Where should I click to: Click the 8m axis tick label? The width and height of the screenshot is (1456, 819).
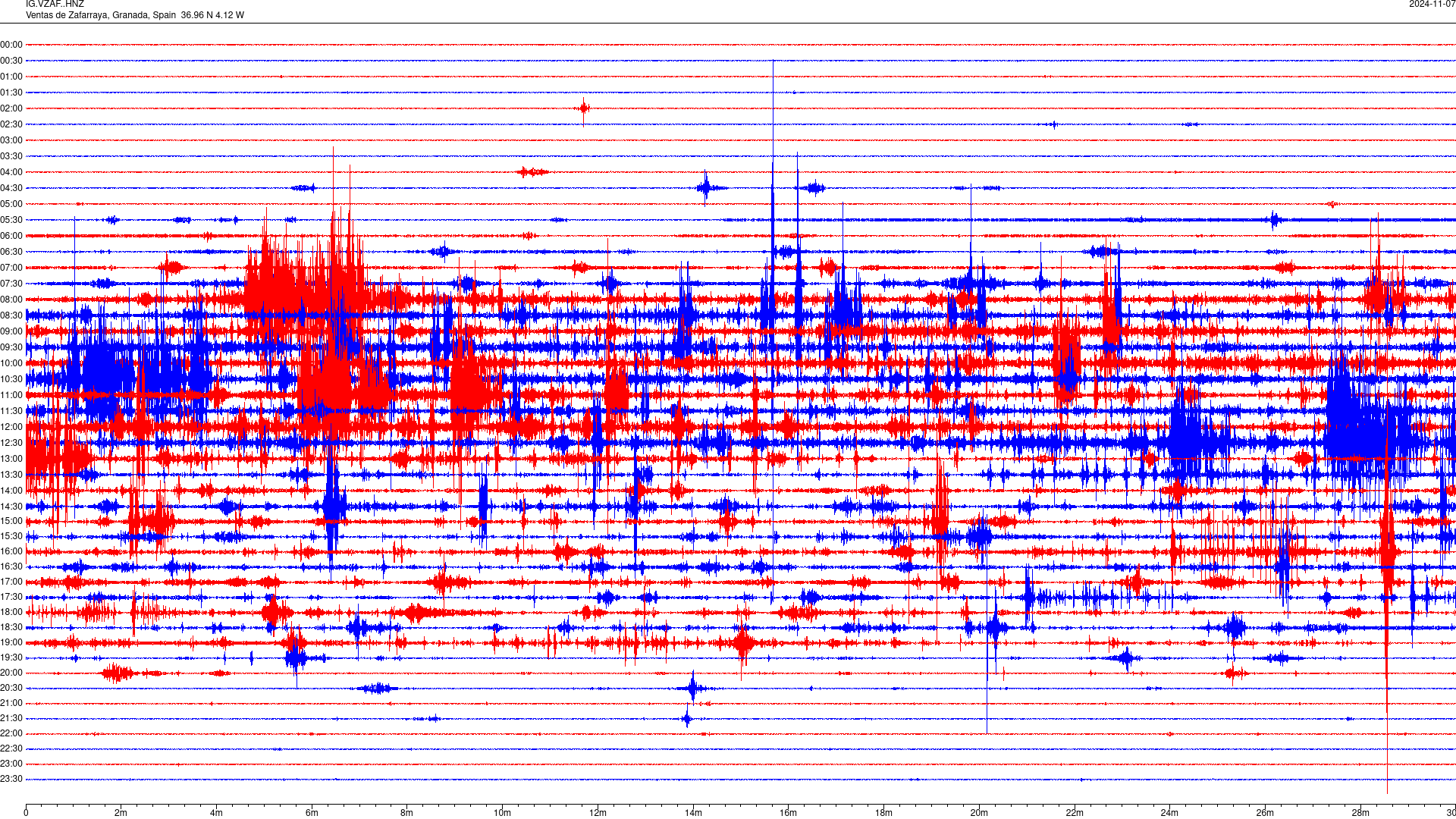[x=407, y=813]
